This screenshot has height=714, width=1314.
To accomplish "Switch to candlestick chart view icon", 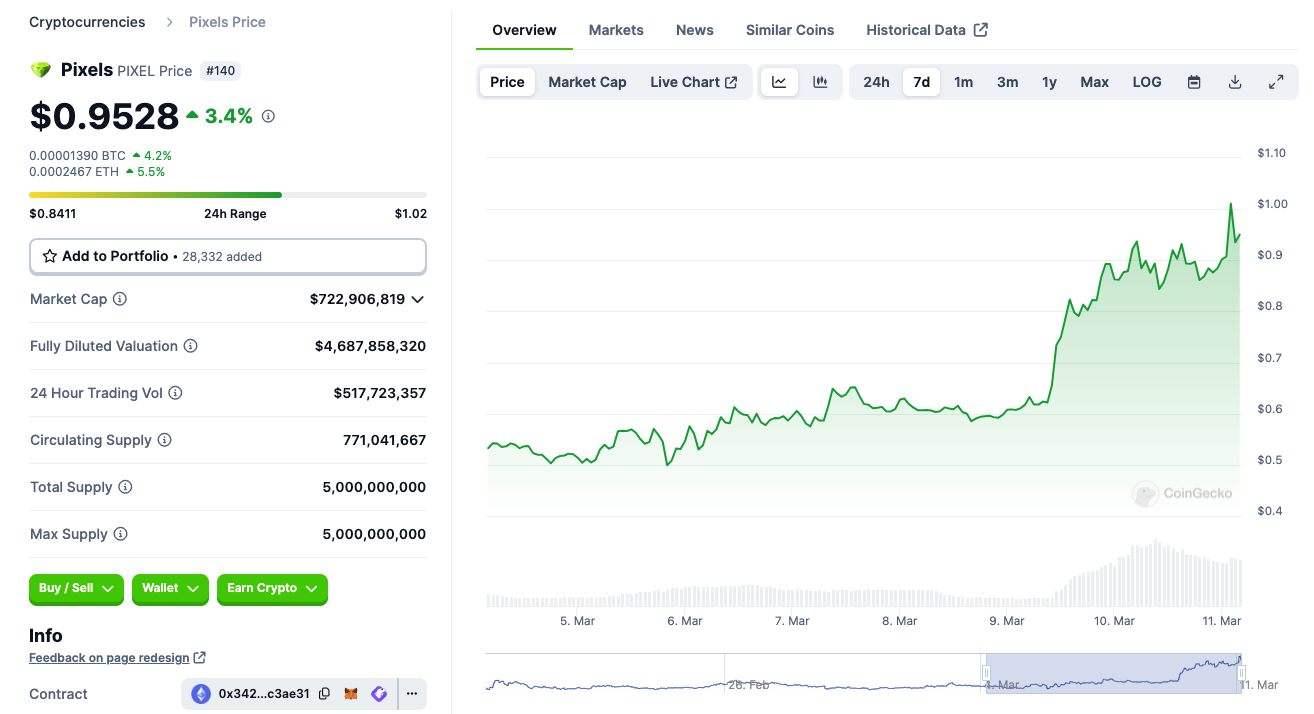I will 820,82.
